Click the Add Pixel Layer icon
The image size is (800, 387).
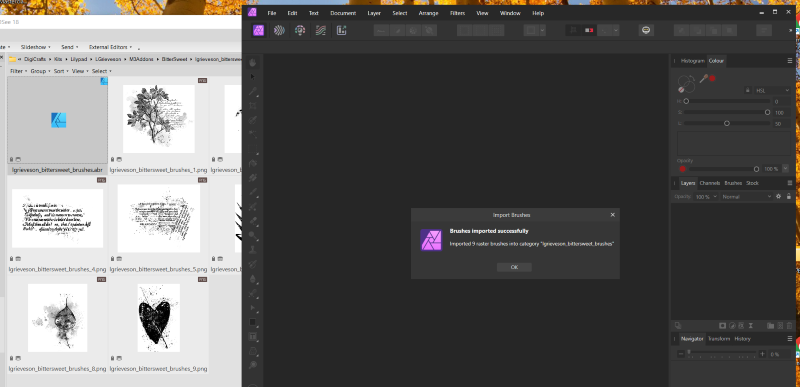pos(780,325)
